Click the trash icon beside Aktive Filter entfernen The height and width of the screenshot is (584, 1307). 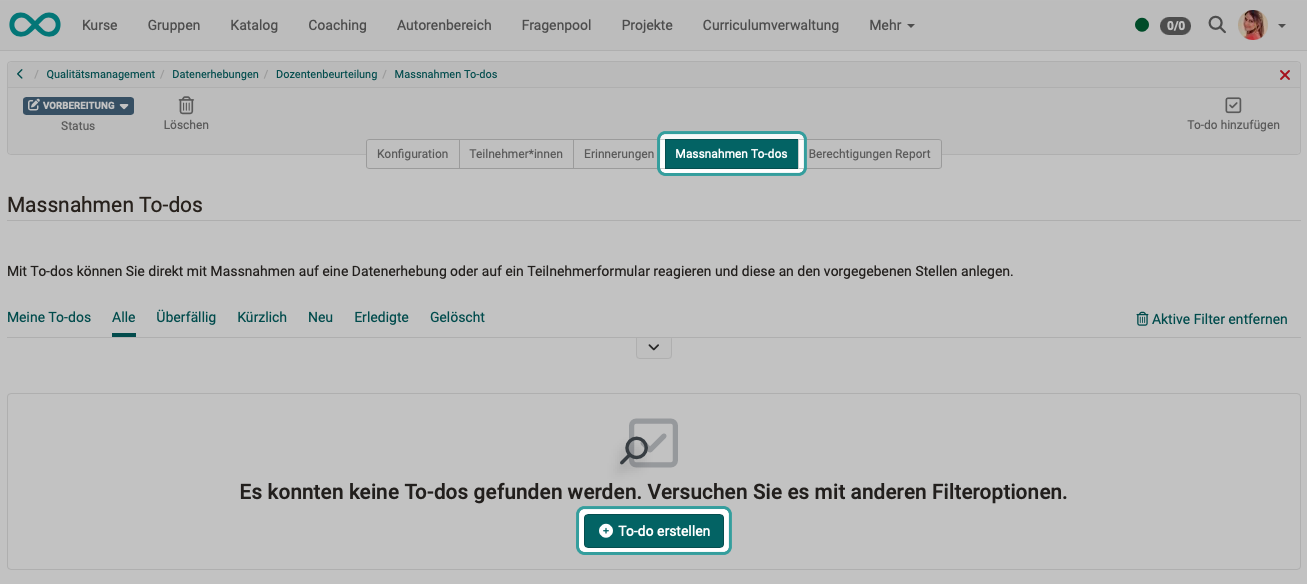(1143, 318)
